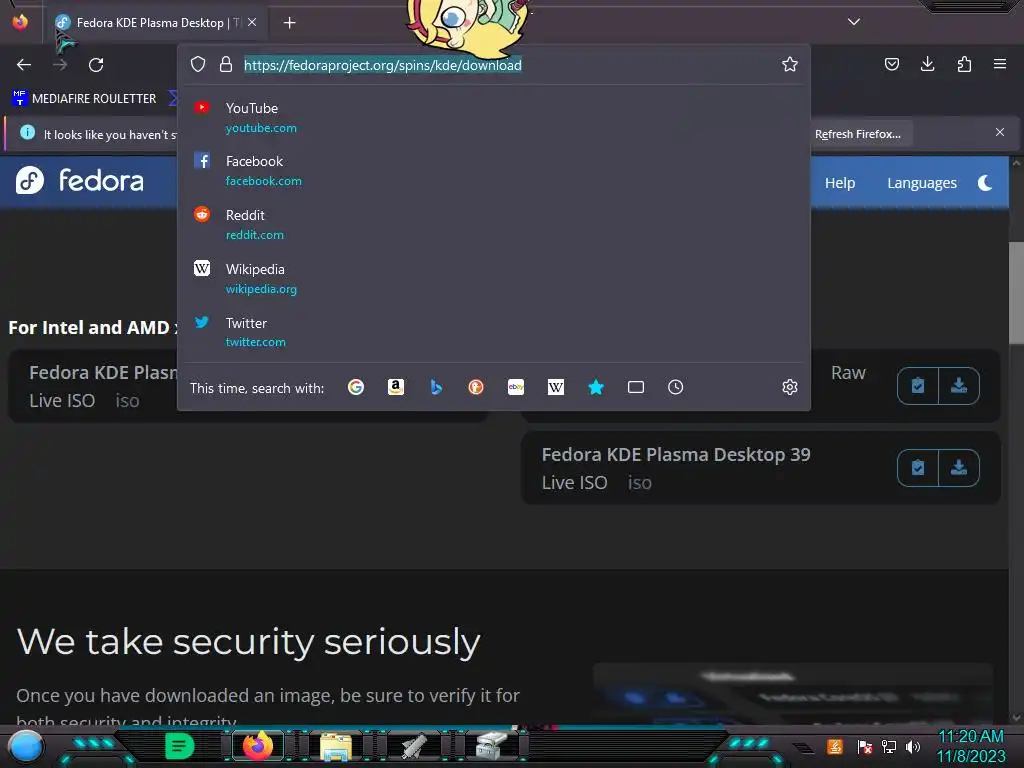Open the Languages menu
This screenshot has height=768, width=1024.
coord(921,183)
